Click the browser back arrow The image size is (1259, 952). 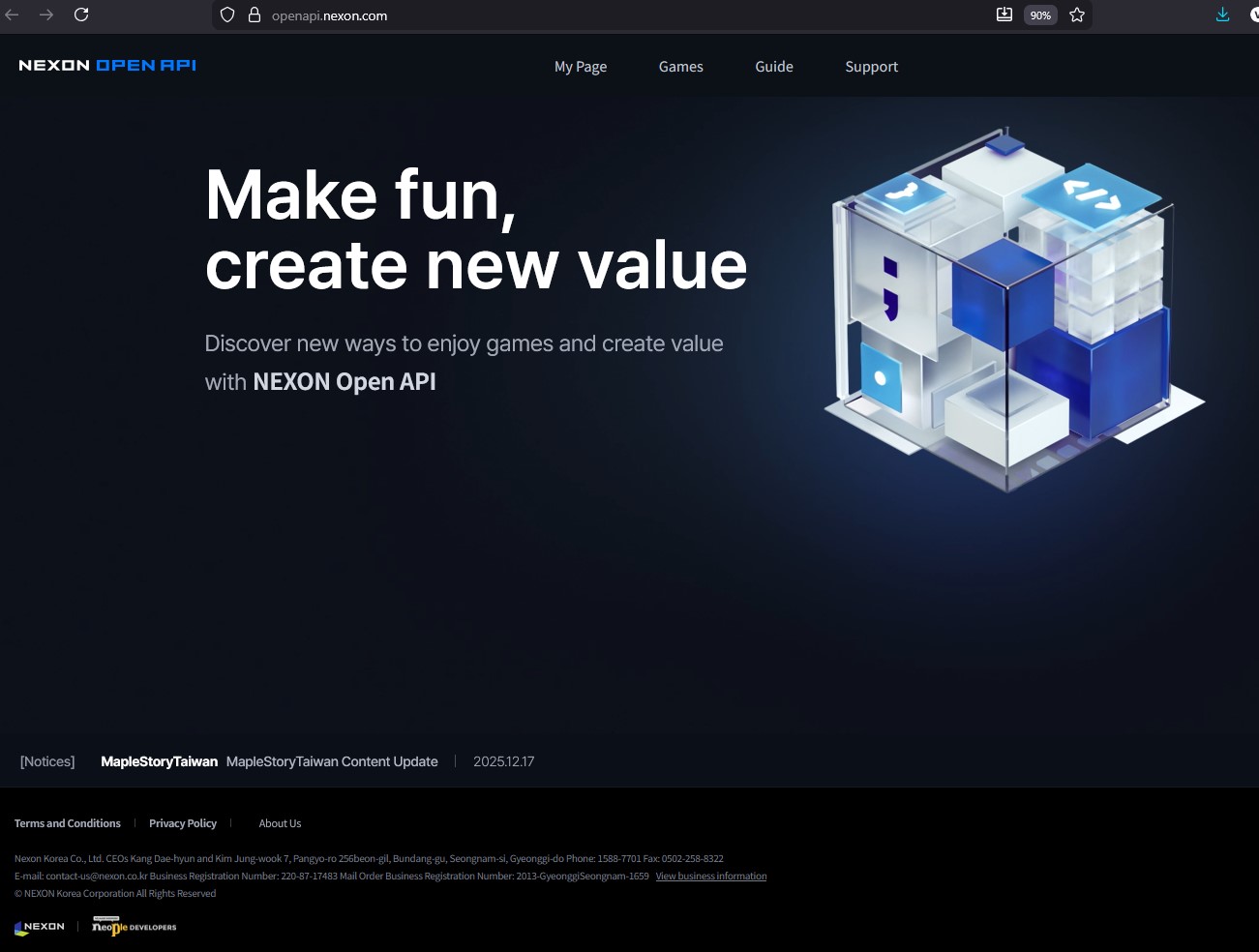pyautogui.click(x=13, y=15)
